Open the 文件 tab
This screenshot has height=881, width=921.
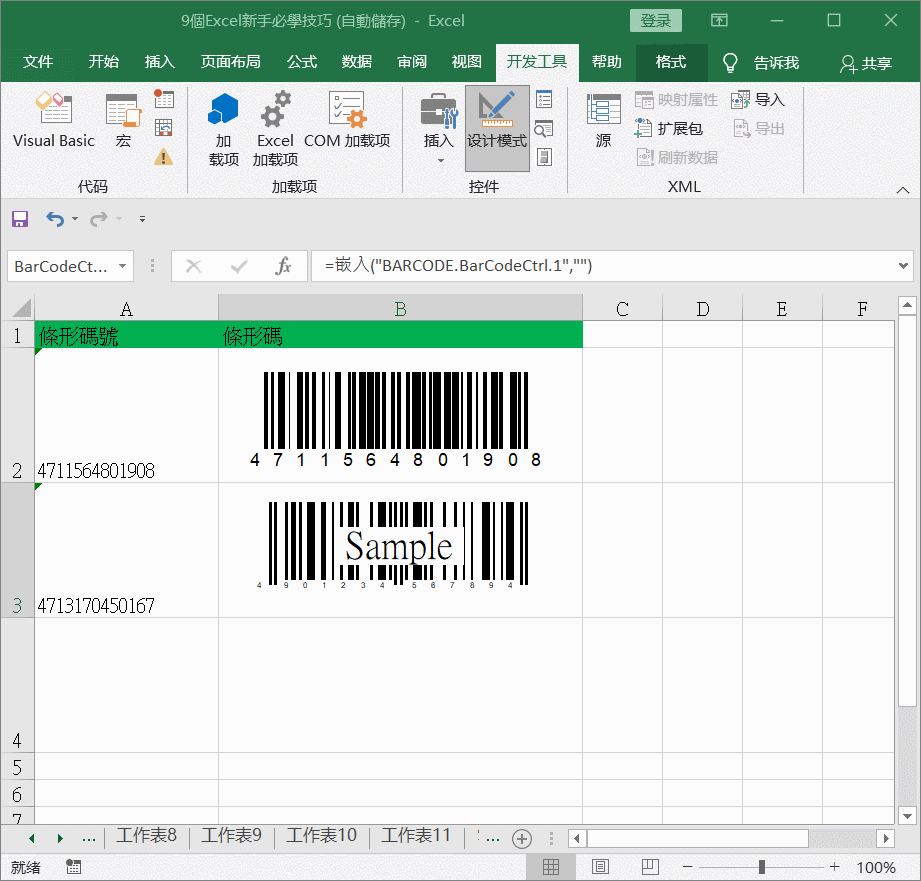38,62
